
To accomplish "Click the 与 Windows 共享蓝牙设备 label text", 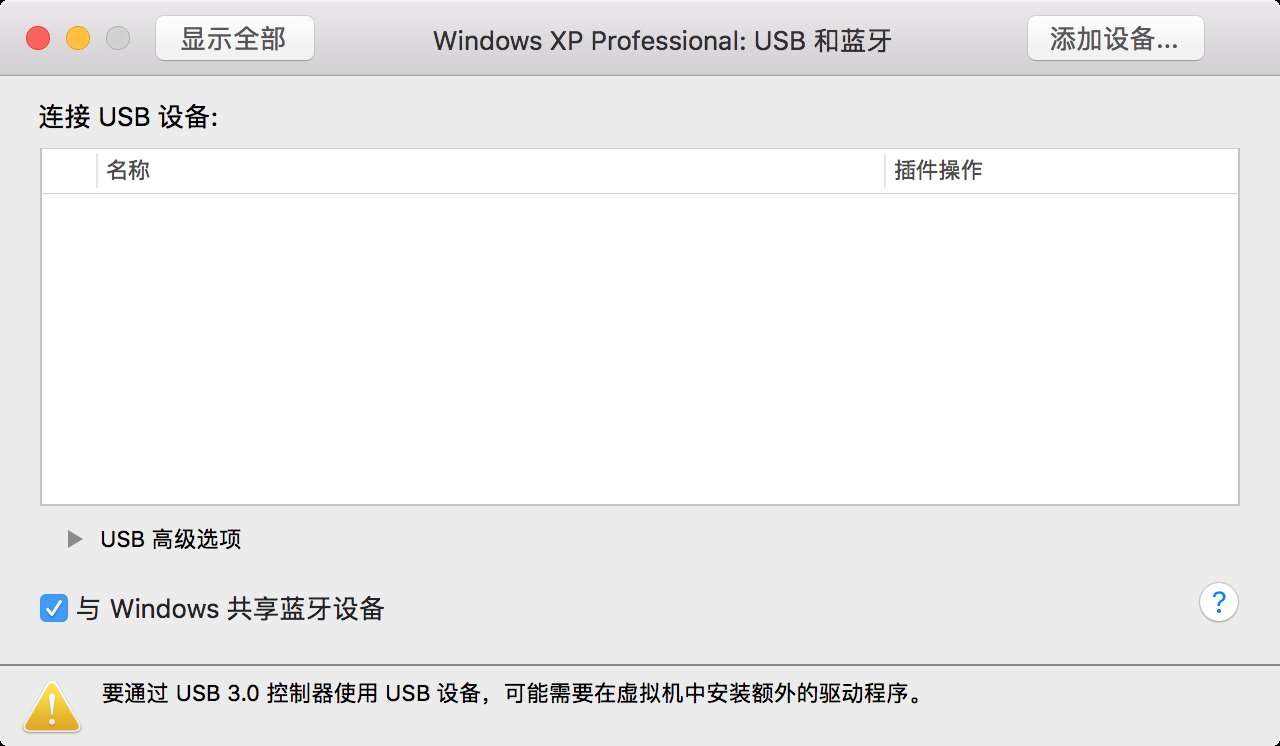I will [230, 608].
